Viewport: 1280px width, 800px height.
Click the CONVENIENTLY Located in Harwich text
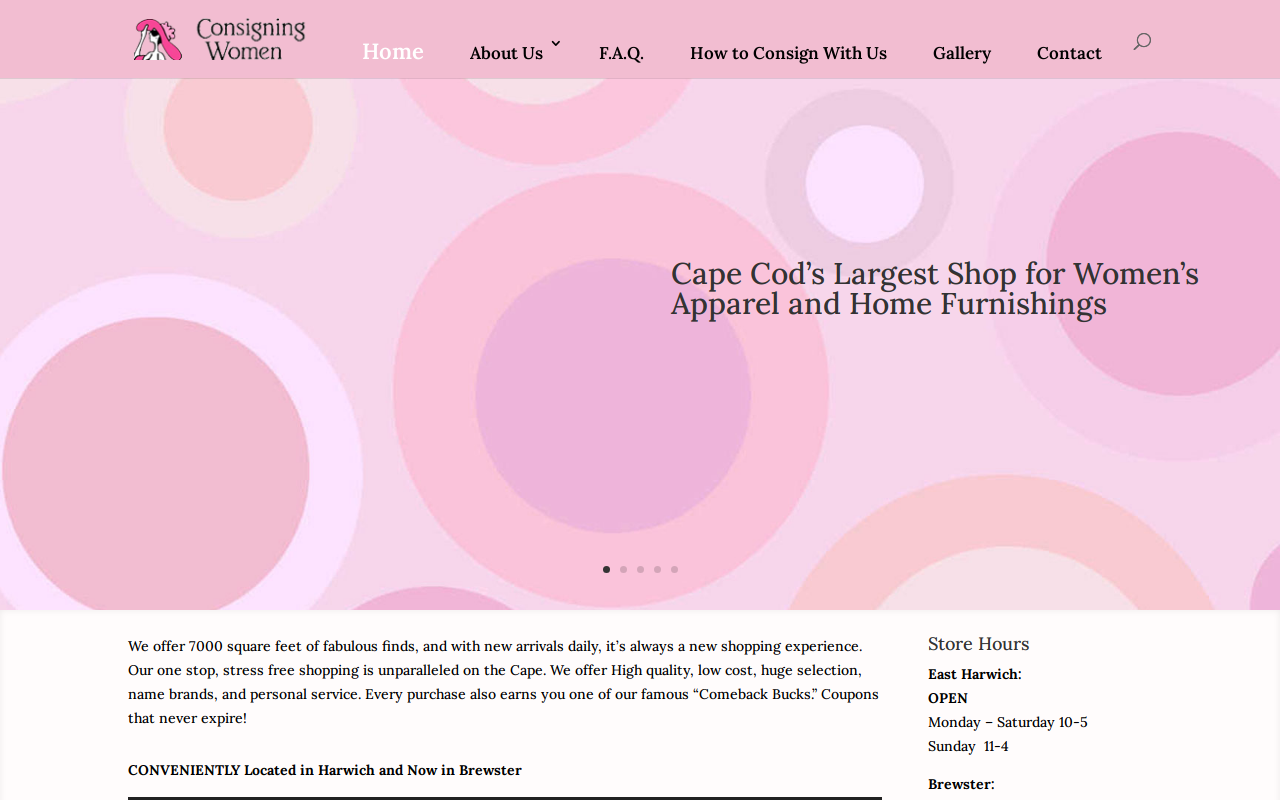[325, 770]
